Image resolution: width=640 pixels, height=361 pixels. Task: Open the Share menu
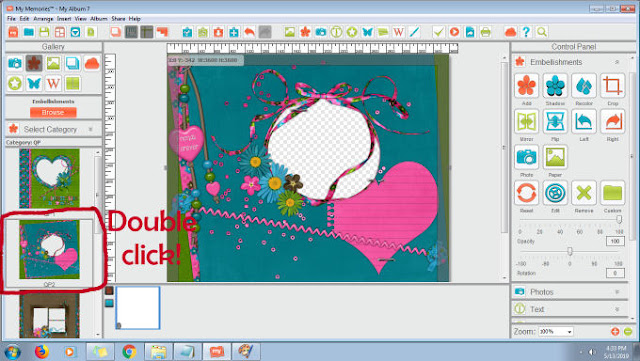(118, 18)
